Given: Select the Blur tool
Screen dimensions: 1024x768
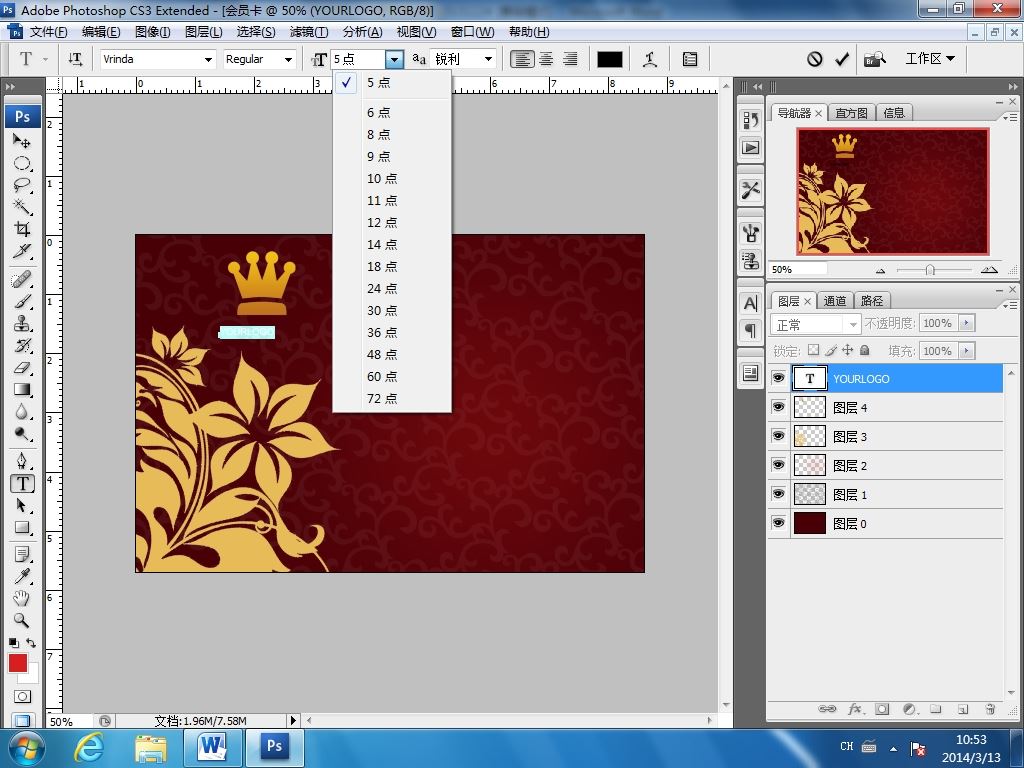Looking at the screenshot, I should [x=22, y=411].
